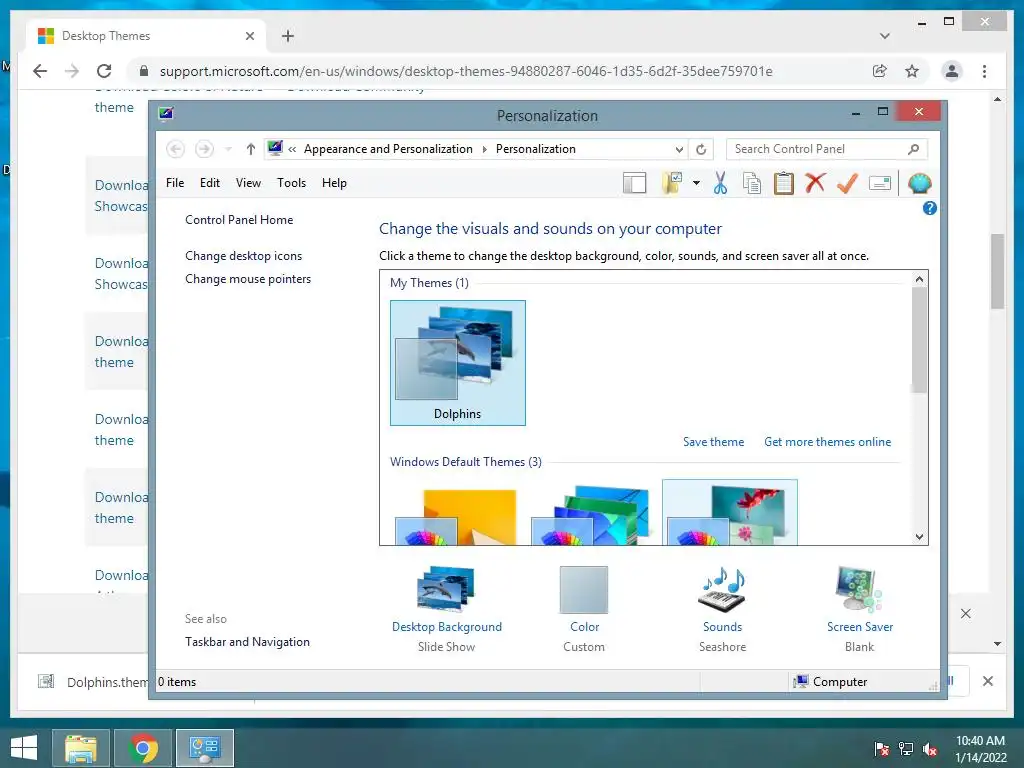Click Change desktop icons link
This screenshot has width=1024, height=768.
[244, 256]
